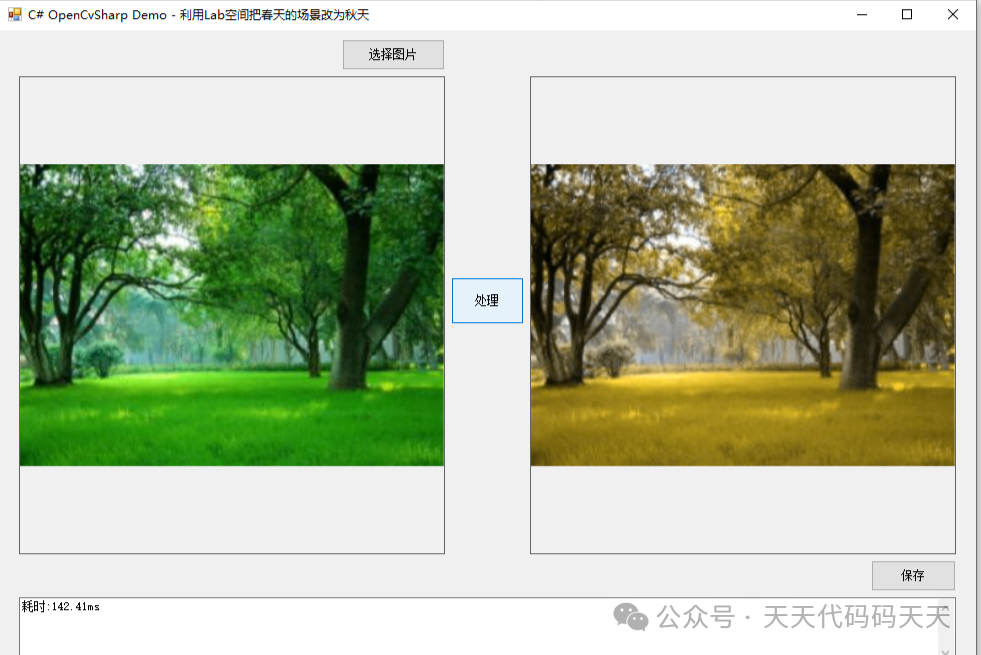
Task: Click the 处理 process button
Action: coord(487,300)
